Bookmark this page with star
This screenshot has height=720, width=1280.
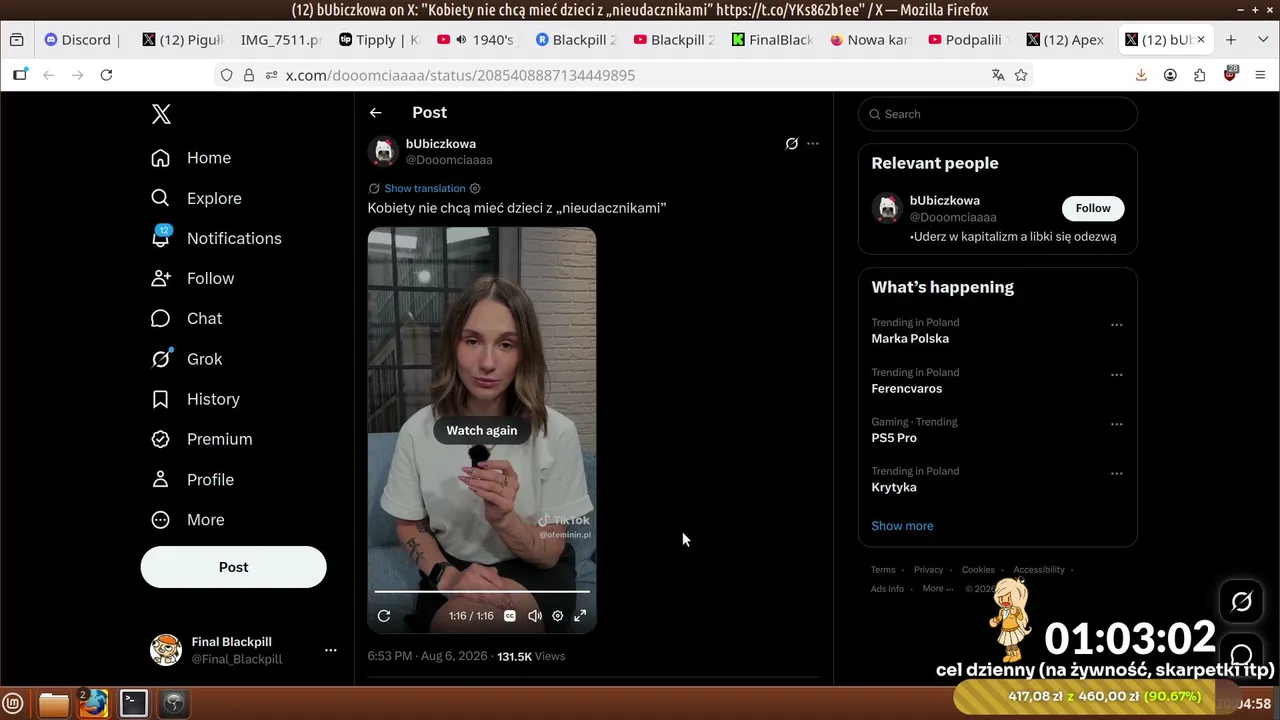(1021, 75)
